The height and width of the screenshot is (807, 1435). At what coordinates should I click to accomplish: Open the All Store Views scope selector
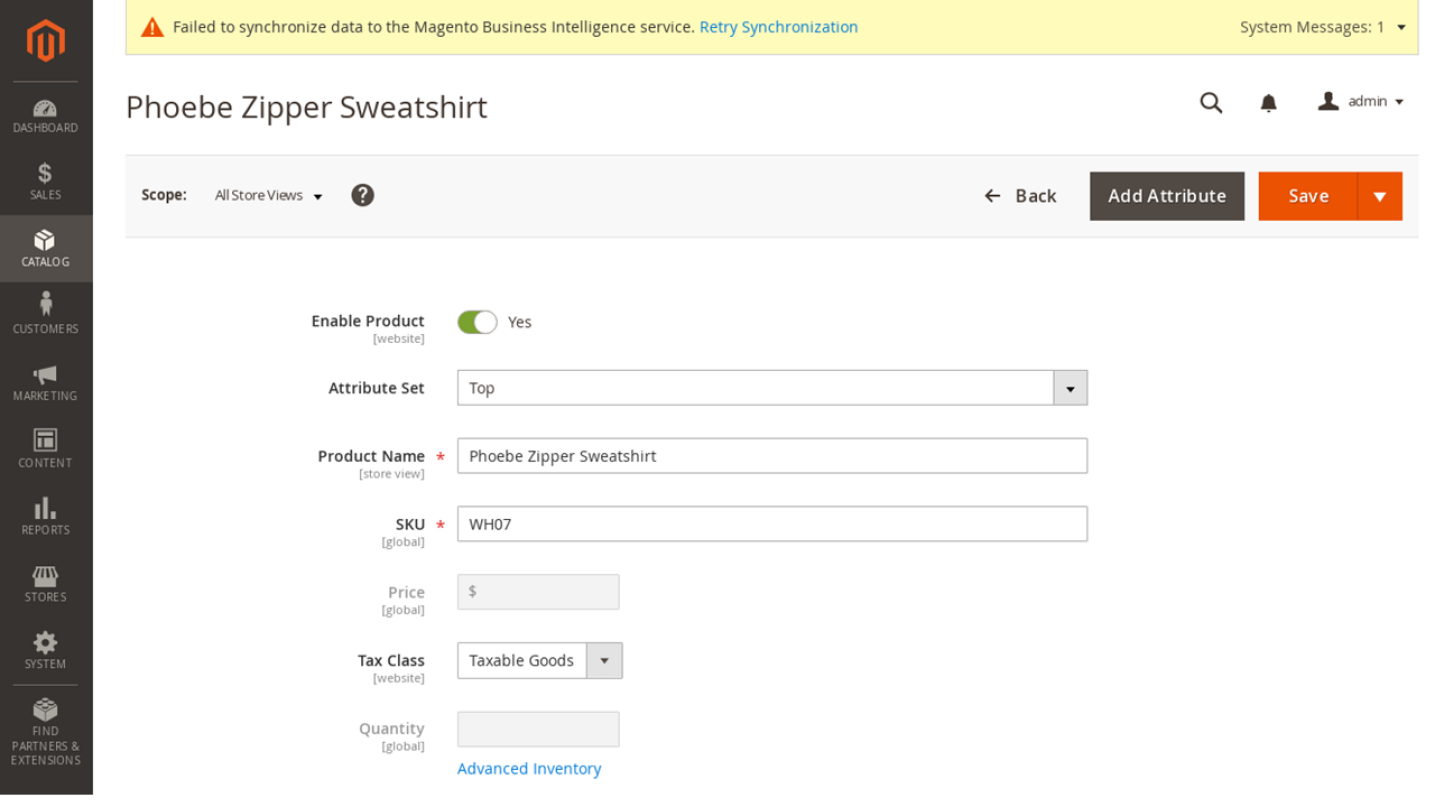(x=269, y=196)
